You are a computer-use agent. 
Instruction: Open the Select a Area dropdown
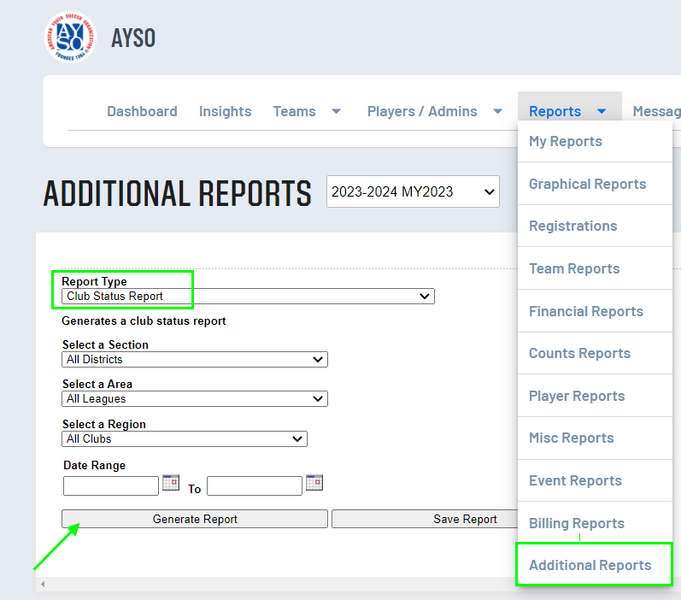[x=194, y=399]
